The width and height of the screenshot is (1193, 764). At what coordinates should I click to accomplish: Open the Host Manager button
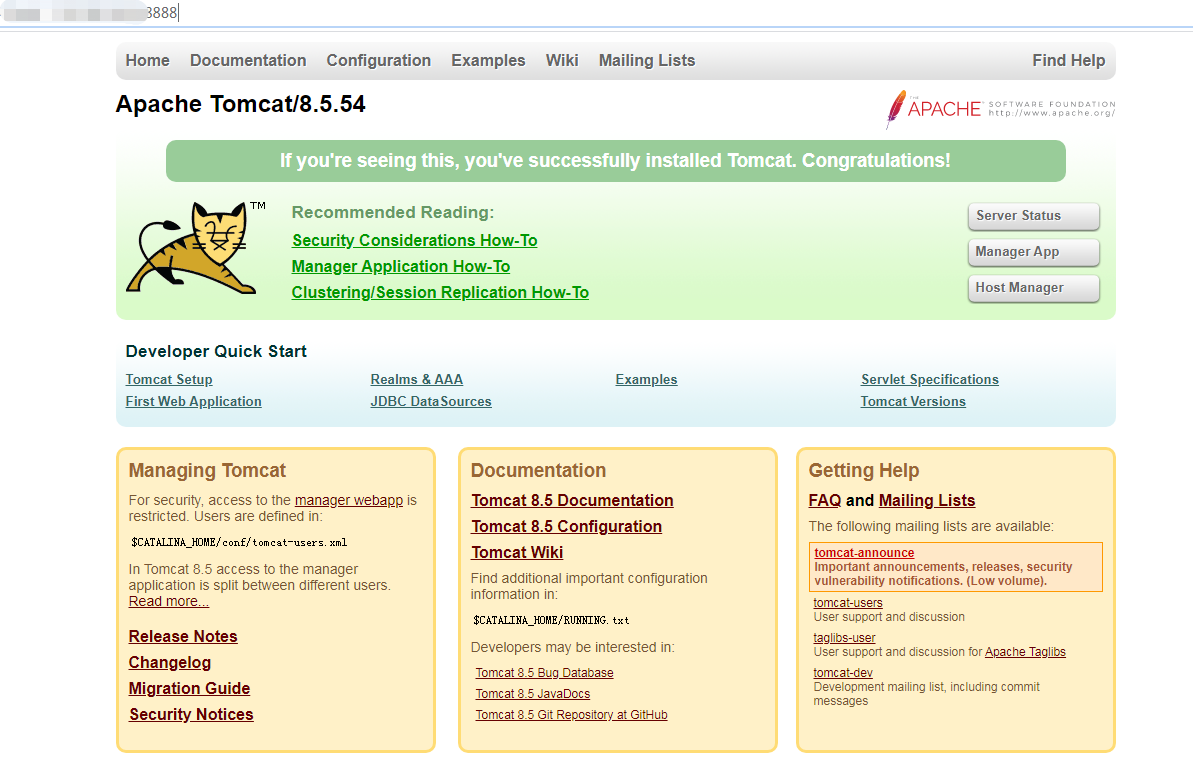click(1033, 288)
